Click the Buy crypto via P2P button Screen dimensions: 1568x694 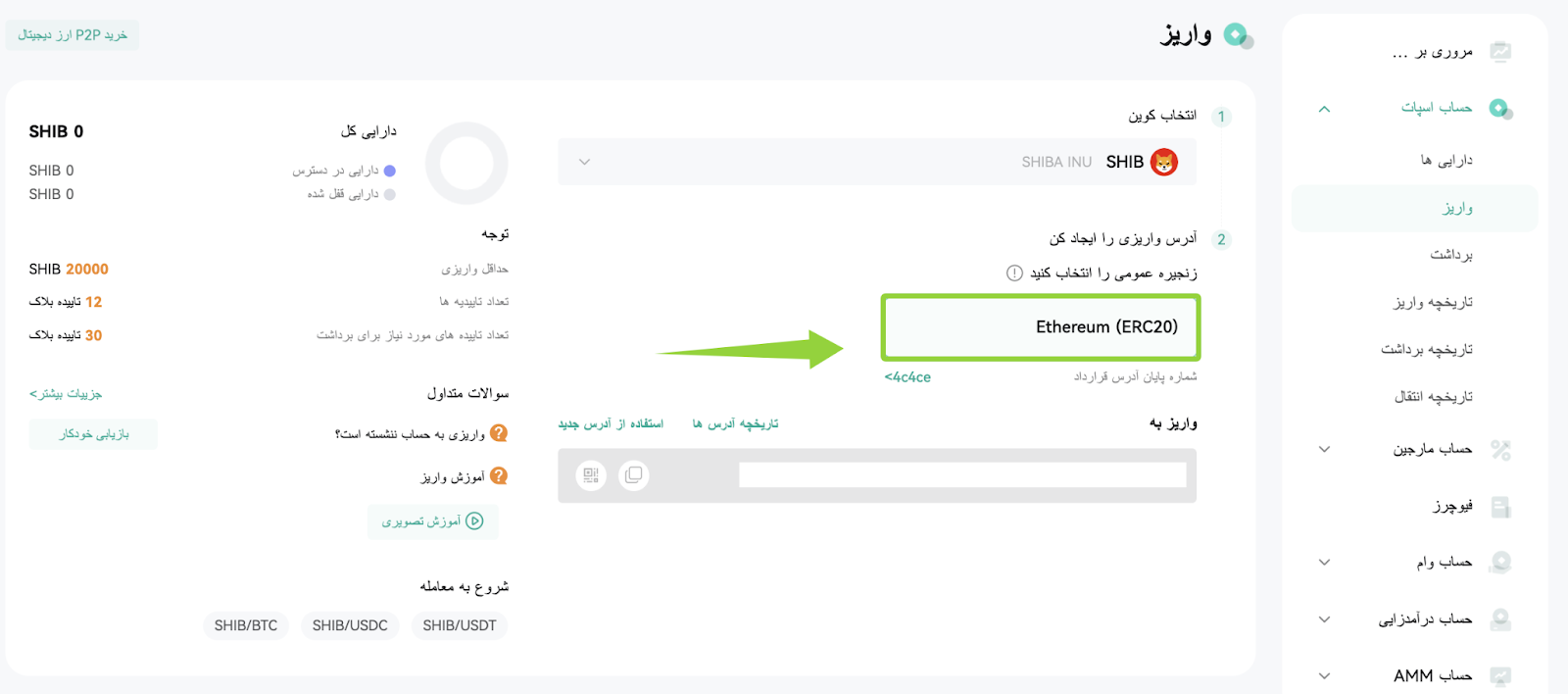tap(73, 34)
